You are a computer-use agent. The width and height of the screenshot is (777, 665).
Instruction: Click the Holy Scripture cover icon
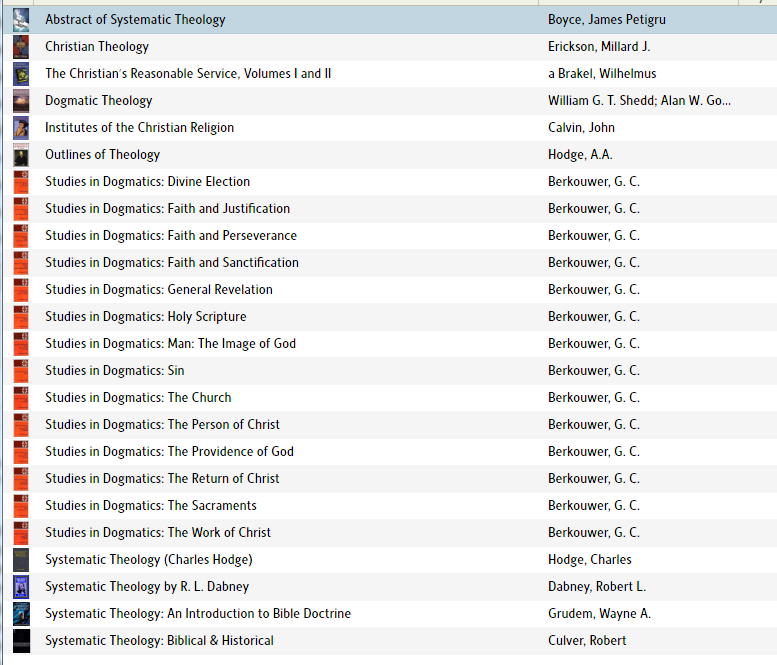21,317
